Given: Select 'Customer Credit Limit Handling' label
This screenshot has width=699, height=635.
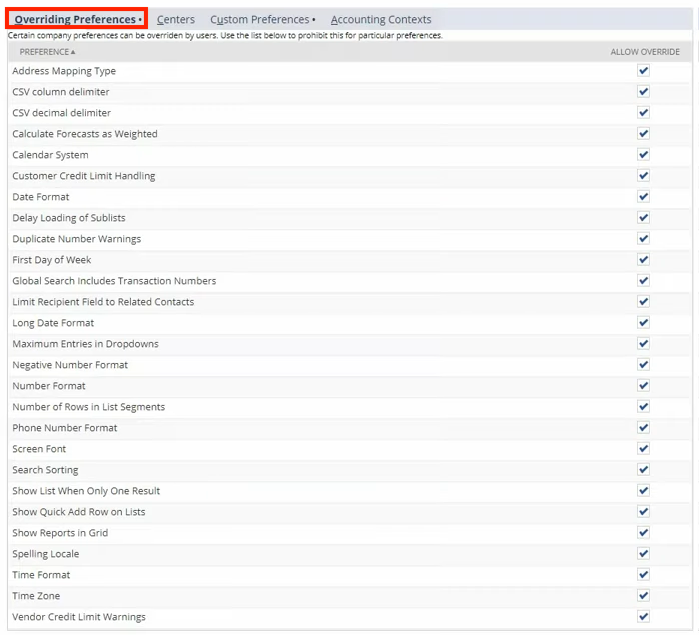Looking at the screenshot, I should pos(84,176).
